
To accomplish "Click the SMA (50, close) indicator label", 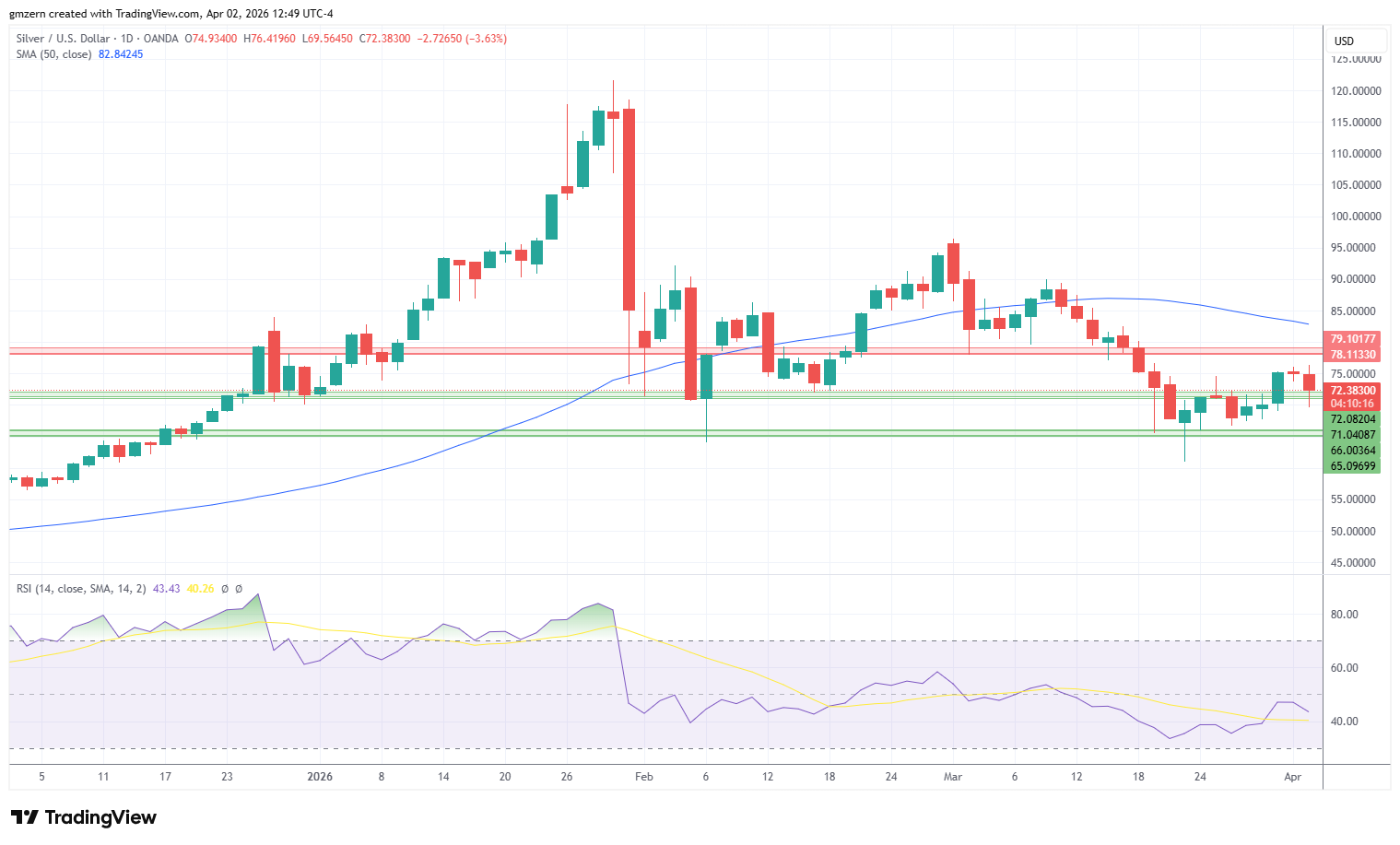I will click(x=54, y=54).
